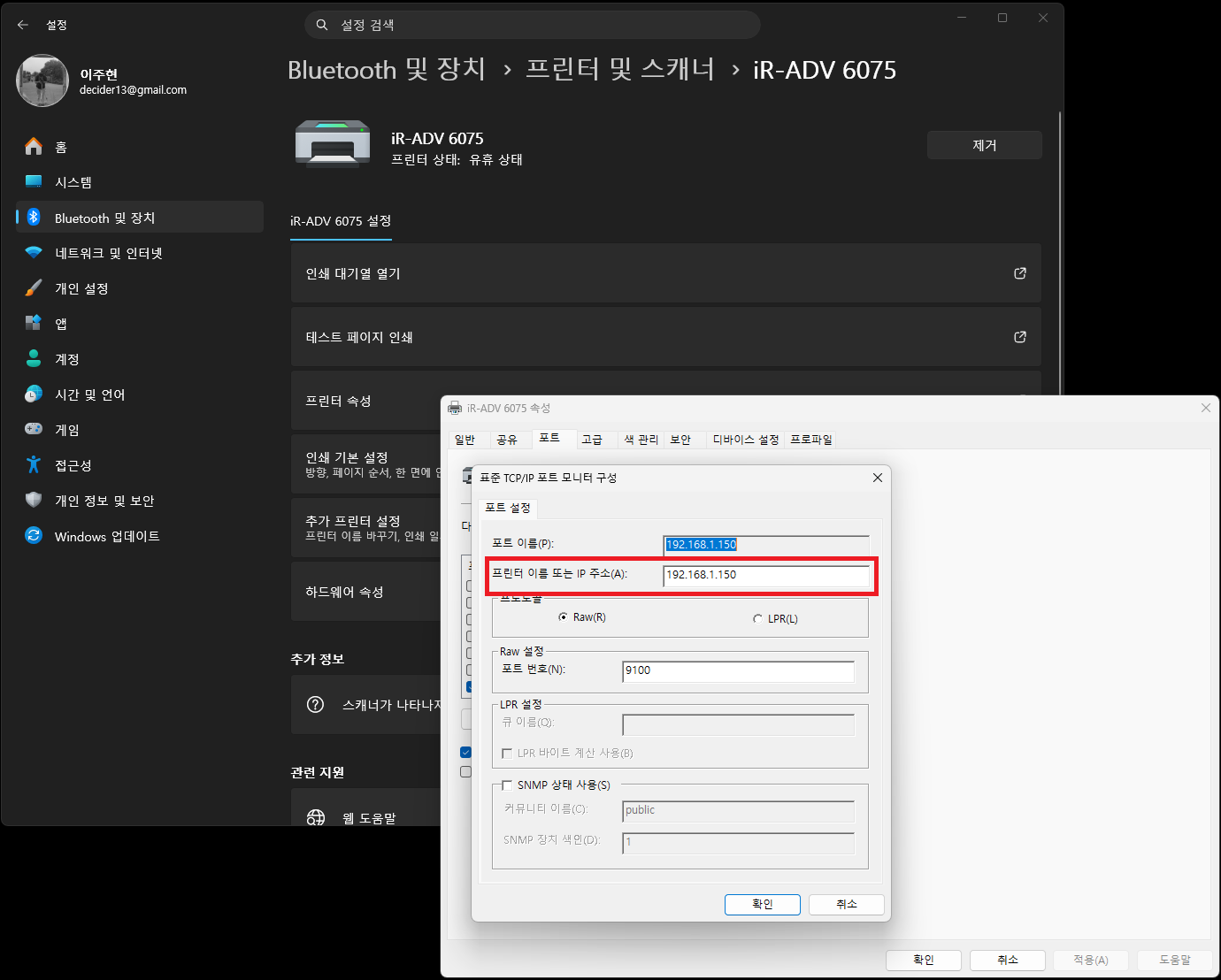Click the 포트 번호(N) field showing 9100
Viewport: 1221px width, 980px height.
tap(739, 670)
